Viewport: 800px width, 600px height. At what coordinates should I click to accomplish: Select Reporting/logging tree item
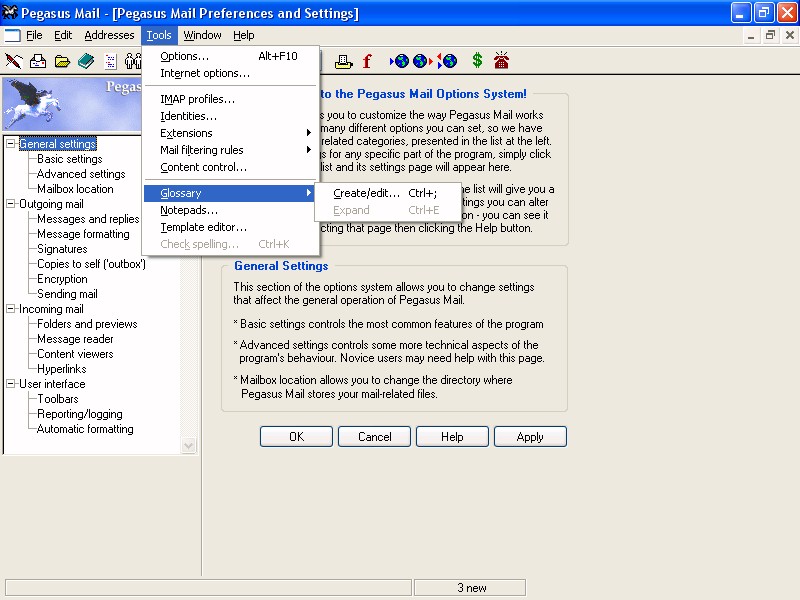(80, 414)
